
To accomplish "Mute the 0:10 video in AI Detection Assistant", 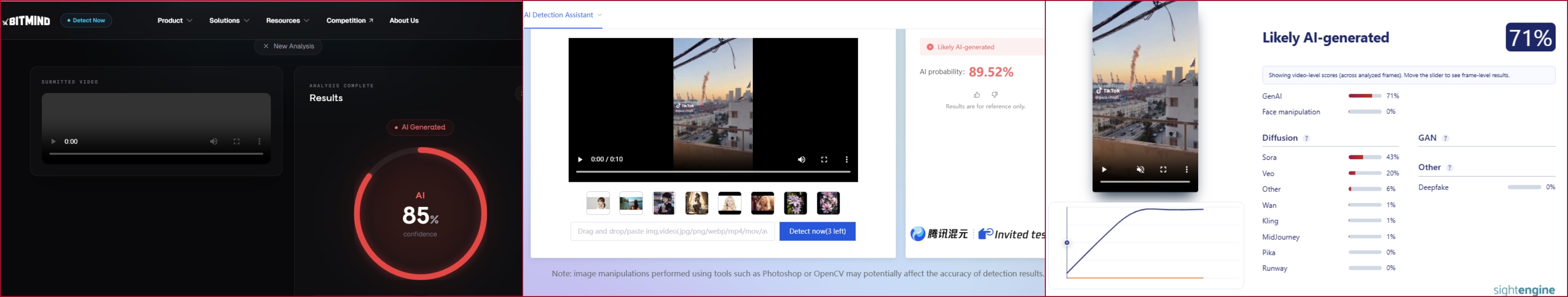I will click(801, 160).
